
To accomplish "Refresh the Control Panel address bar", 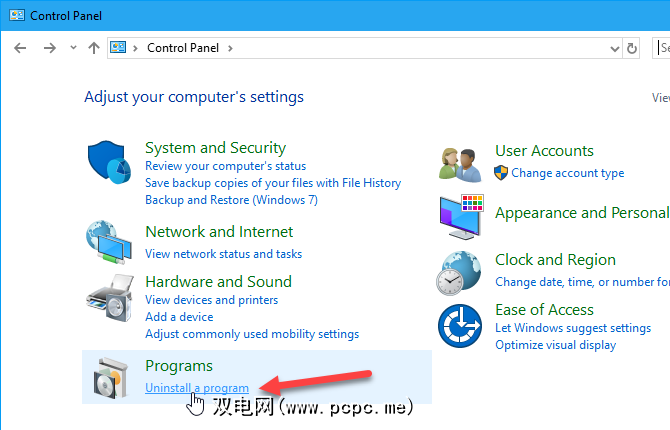I will (x=632, y=48).
